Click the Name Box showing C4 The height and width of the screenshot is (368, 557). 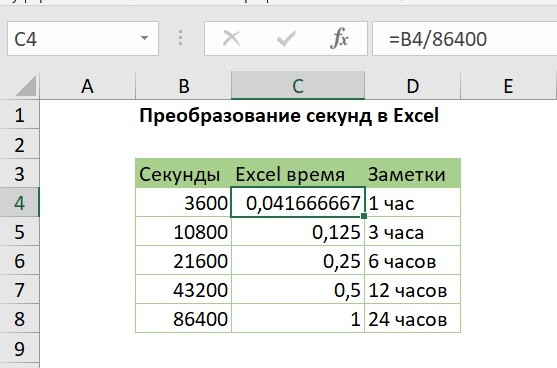83,38
